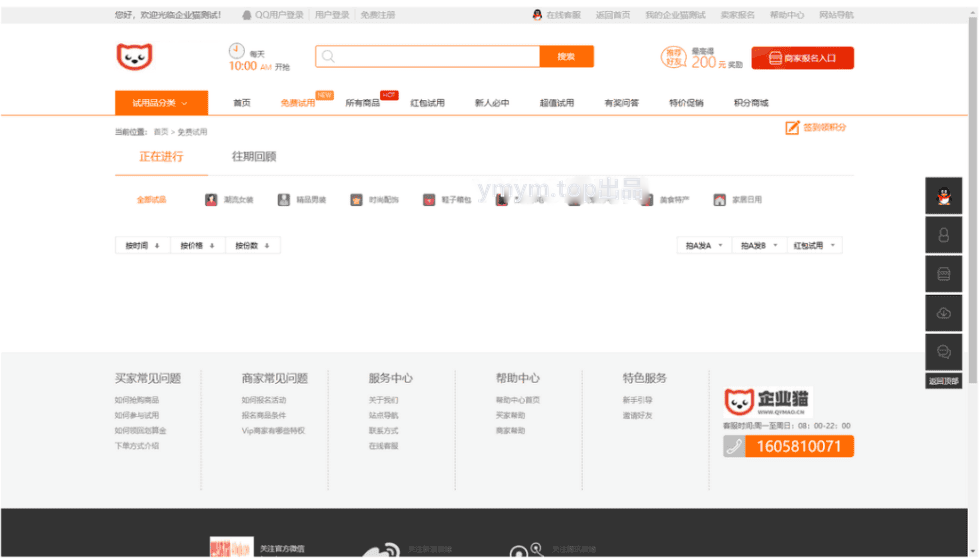The width and height of the screenshot is (980, 560).
Task: Click the user profile icon in right sidebar
Action: click(x=944, y=235)
